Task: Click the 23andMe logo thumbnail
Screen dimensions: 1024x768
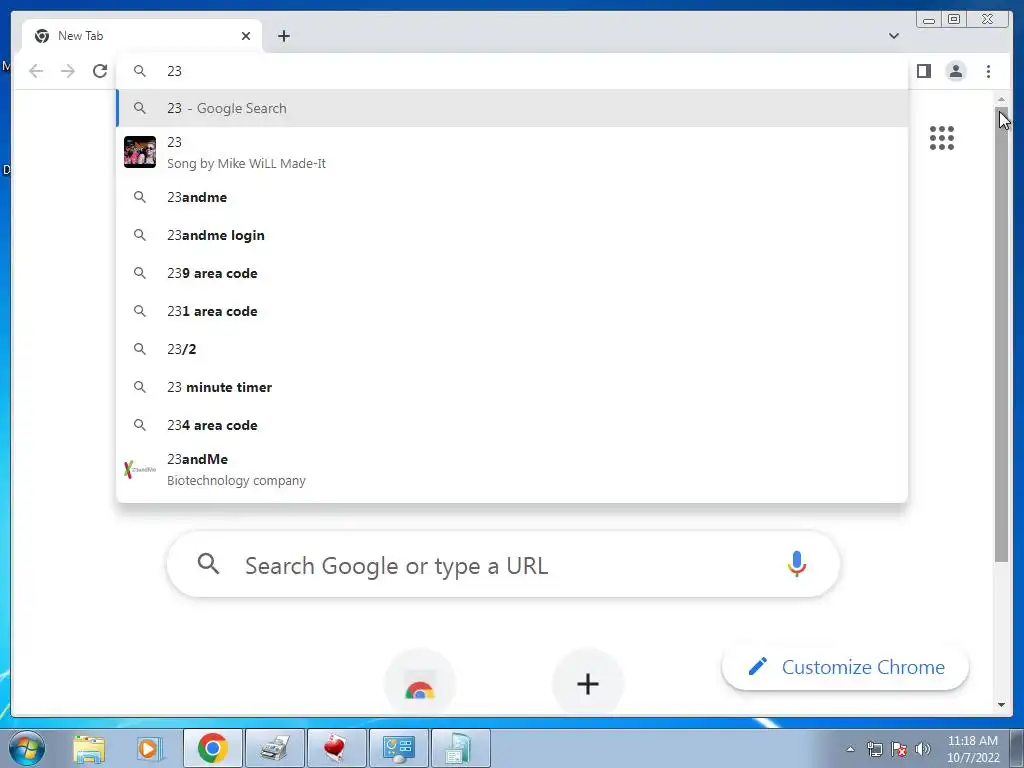Action: pos(140,470)
